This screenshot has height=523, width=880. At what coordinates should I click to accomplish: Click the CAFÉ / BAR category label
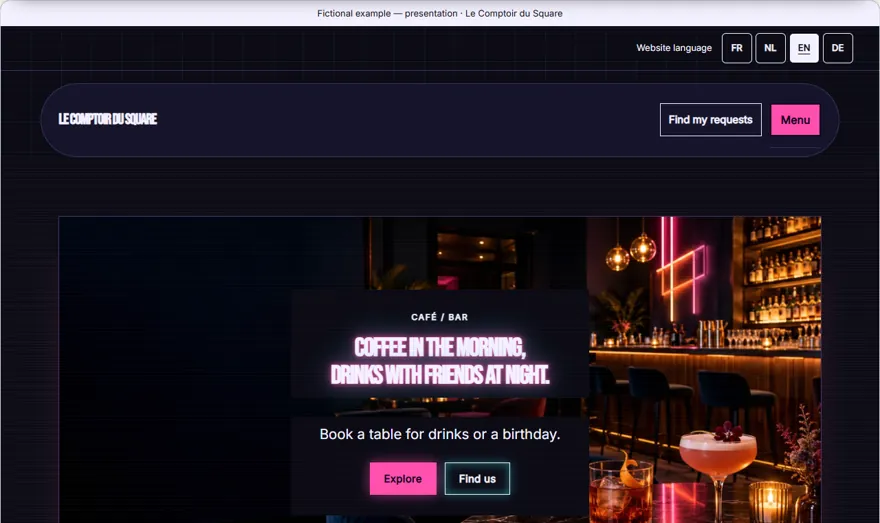439,317
